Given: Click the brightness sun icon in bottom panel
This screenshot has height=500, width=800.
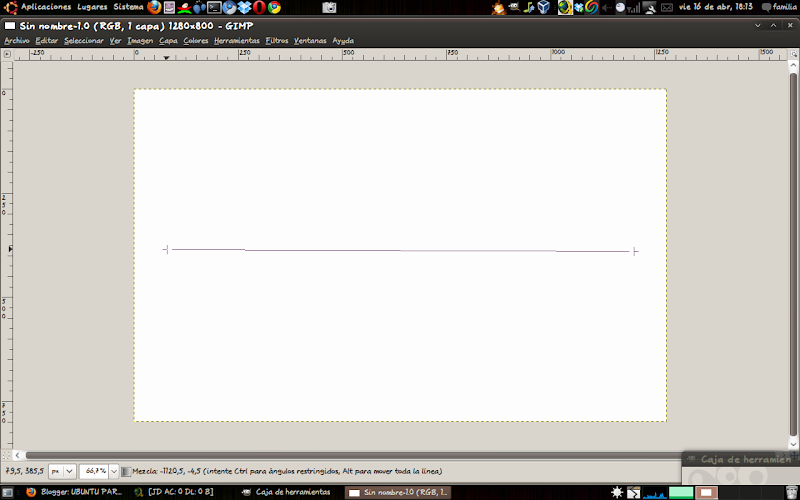Looking at the screenshot, I should (617, 492).
